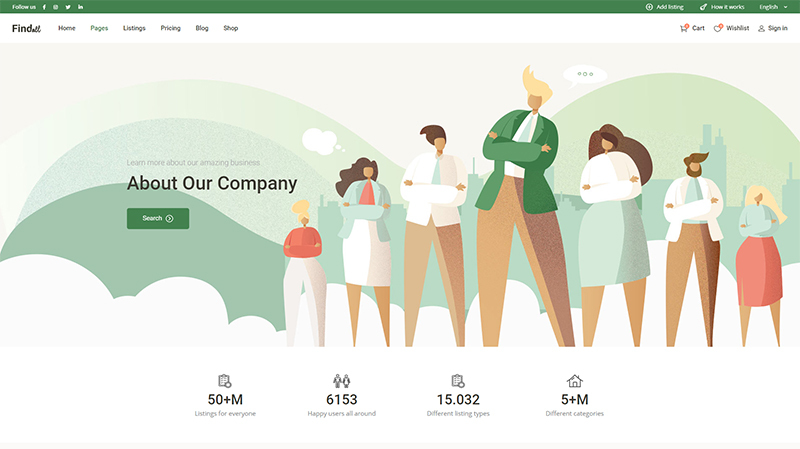This screenshot has height=449, width=800.
Task: Open the LinkedIn social link
Action: [80, 7]
